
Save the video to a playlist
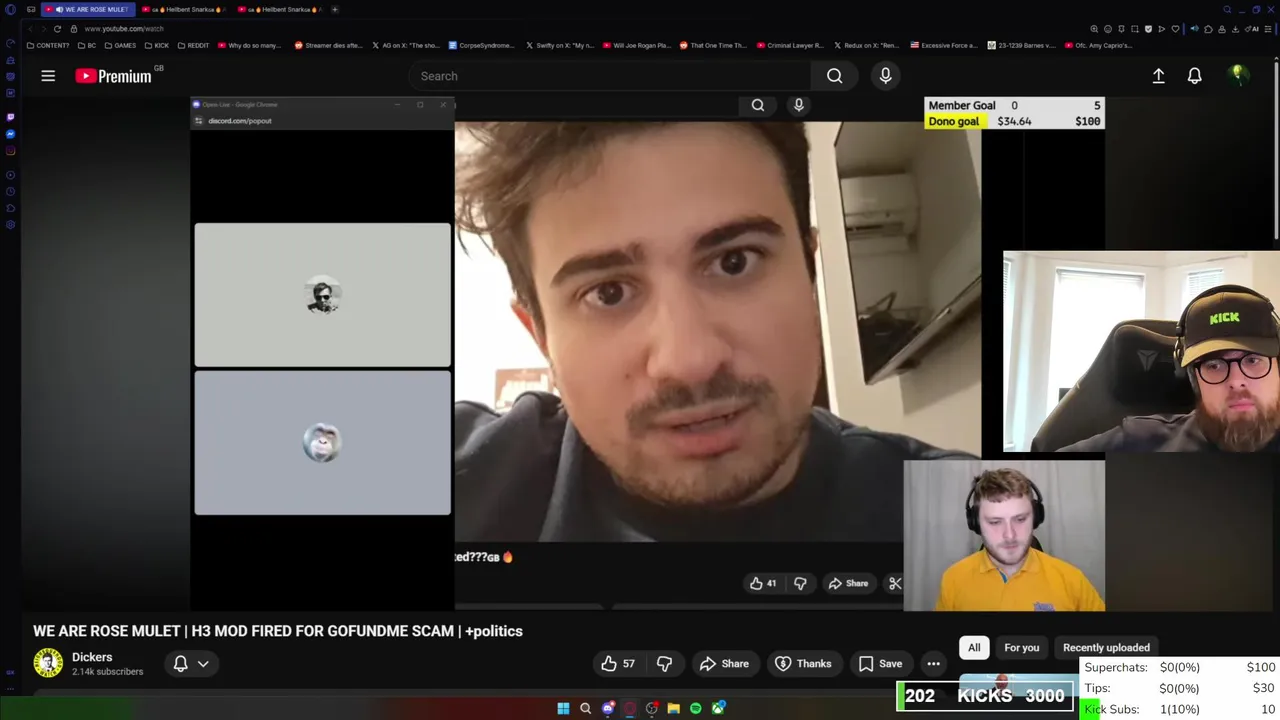pos(881,664)
